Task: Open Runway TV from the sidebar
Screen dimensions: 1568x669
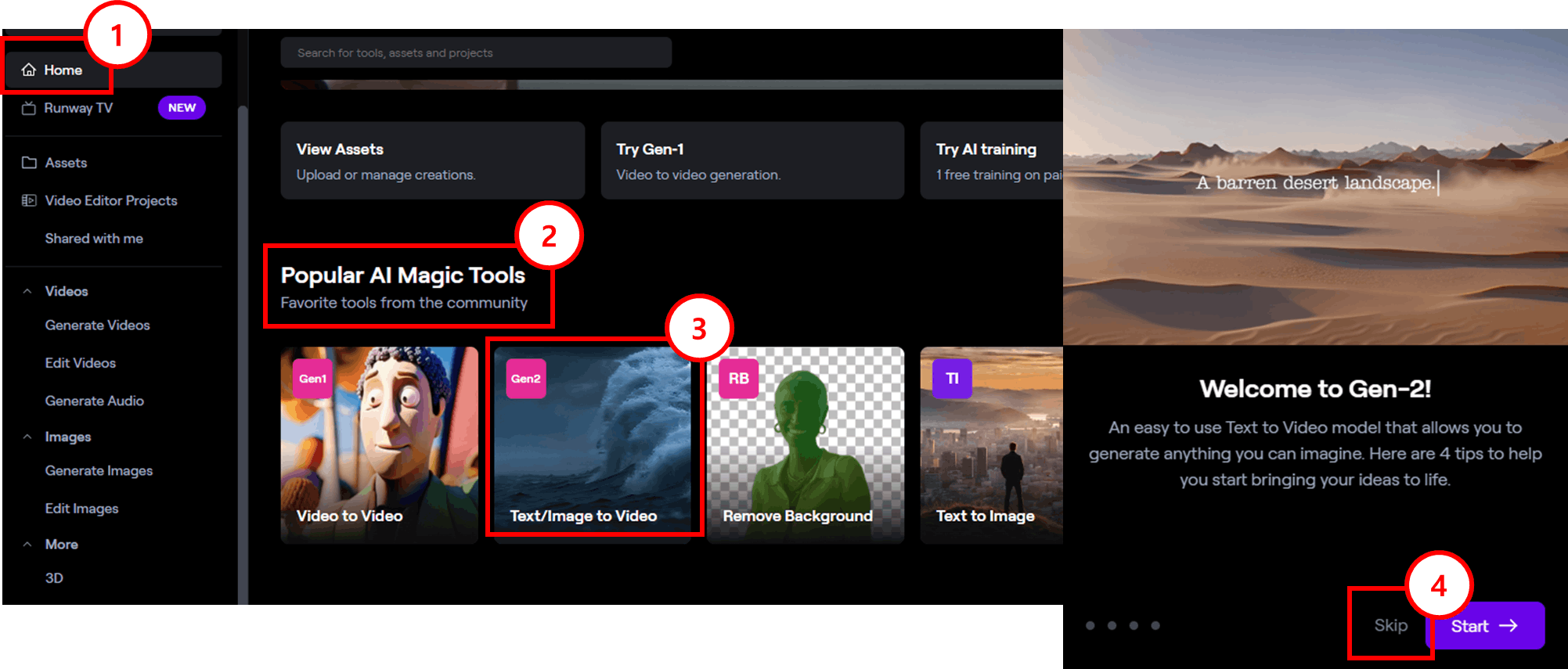Action: pyautogui.click(x=78, y=108)
